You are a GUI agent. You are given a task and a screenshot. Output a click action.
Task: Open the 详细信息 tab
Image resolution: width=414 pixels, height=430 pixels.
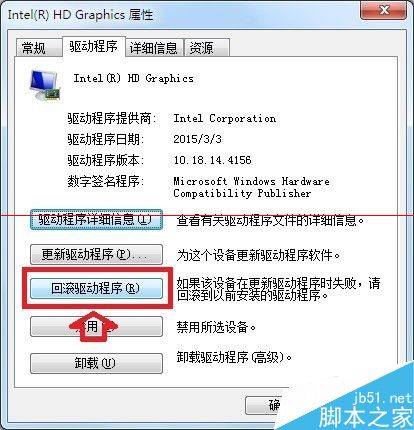click(154, 48)
